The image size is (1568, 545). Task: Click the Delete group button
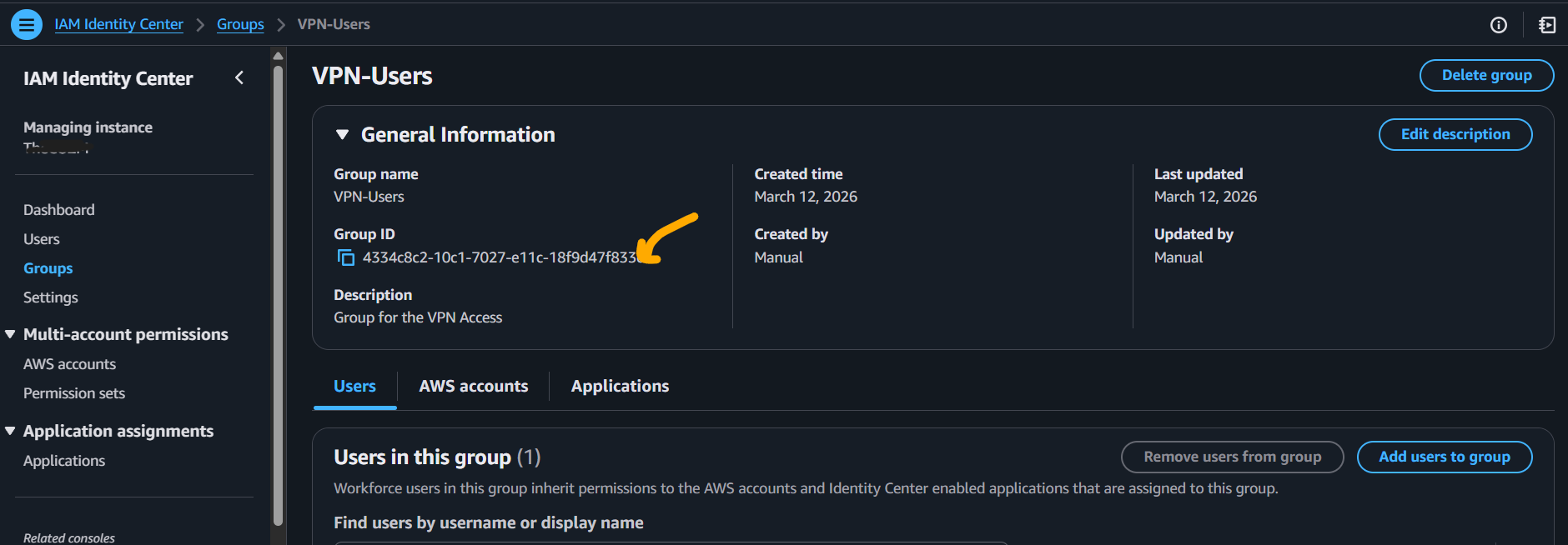(1486, 75)
